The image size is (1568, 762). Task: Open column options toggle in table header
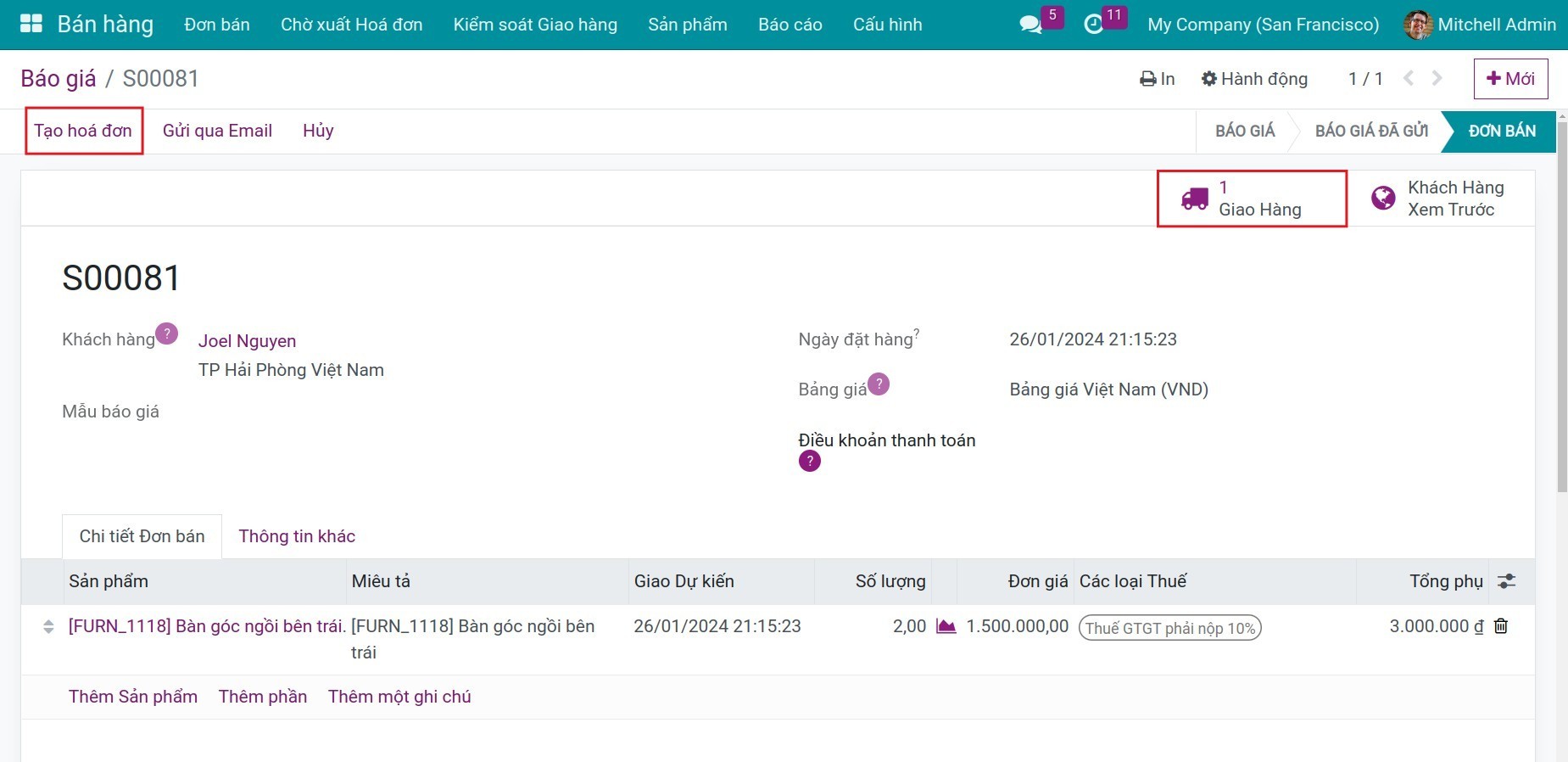point(1506,581)
